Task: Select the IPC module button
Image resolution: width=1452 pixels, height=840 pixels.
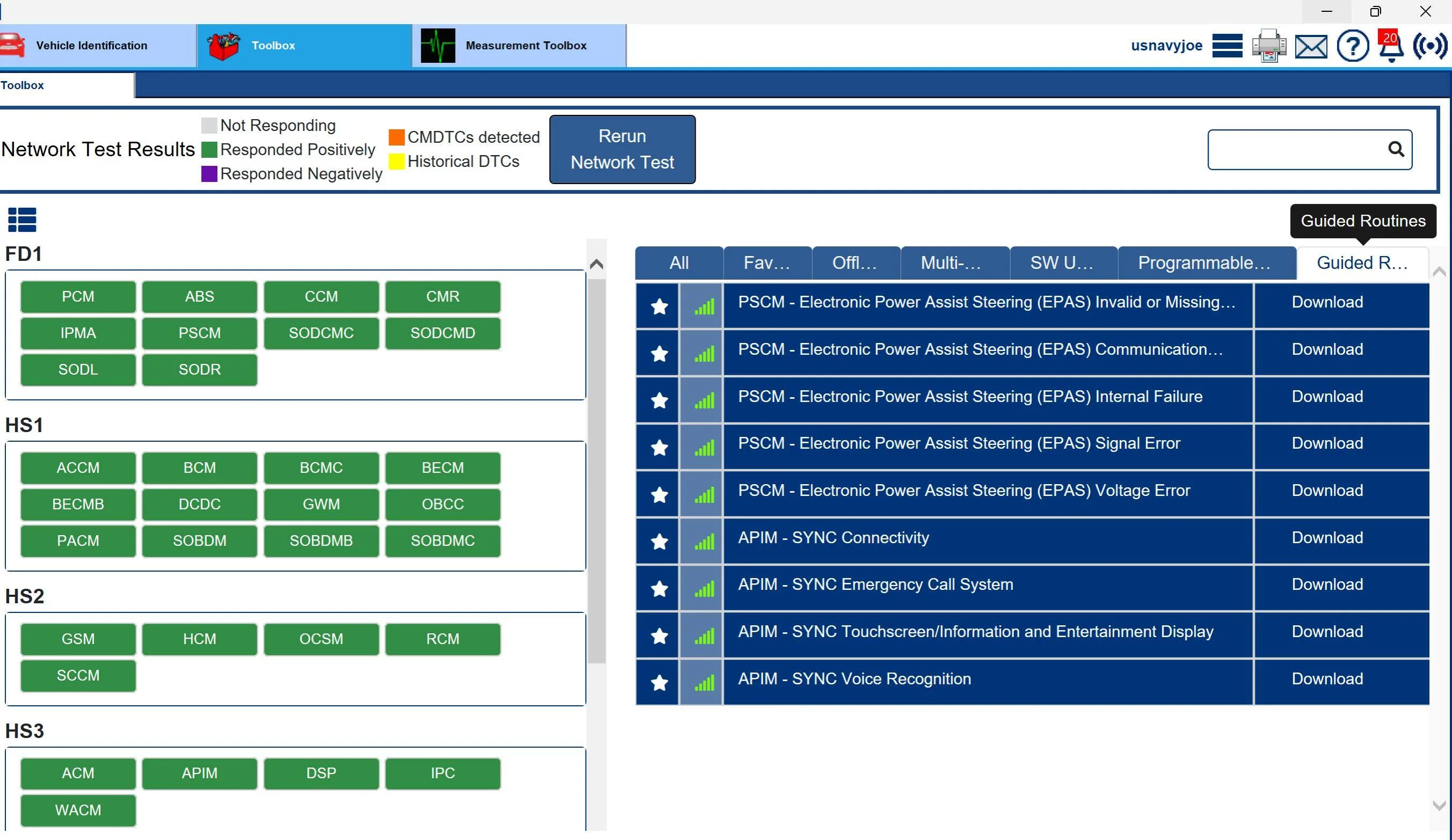Action: pyautogui.click(x=442, y=773)
